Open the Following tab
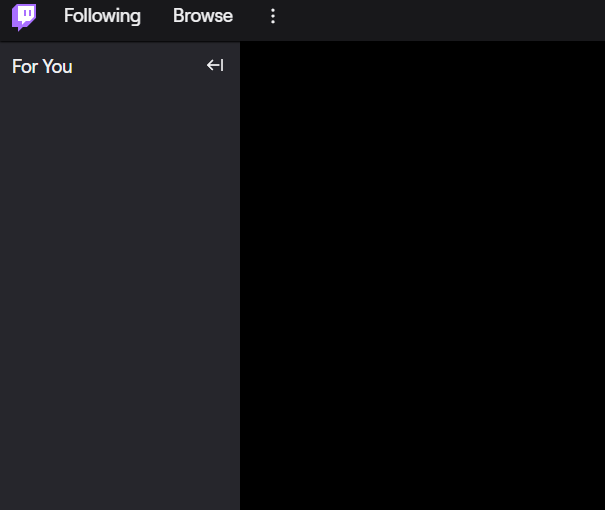This screenshot has width=605, height=510. [102, 16]
